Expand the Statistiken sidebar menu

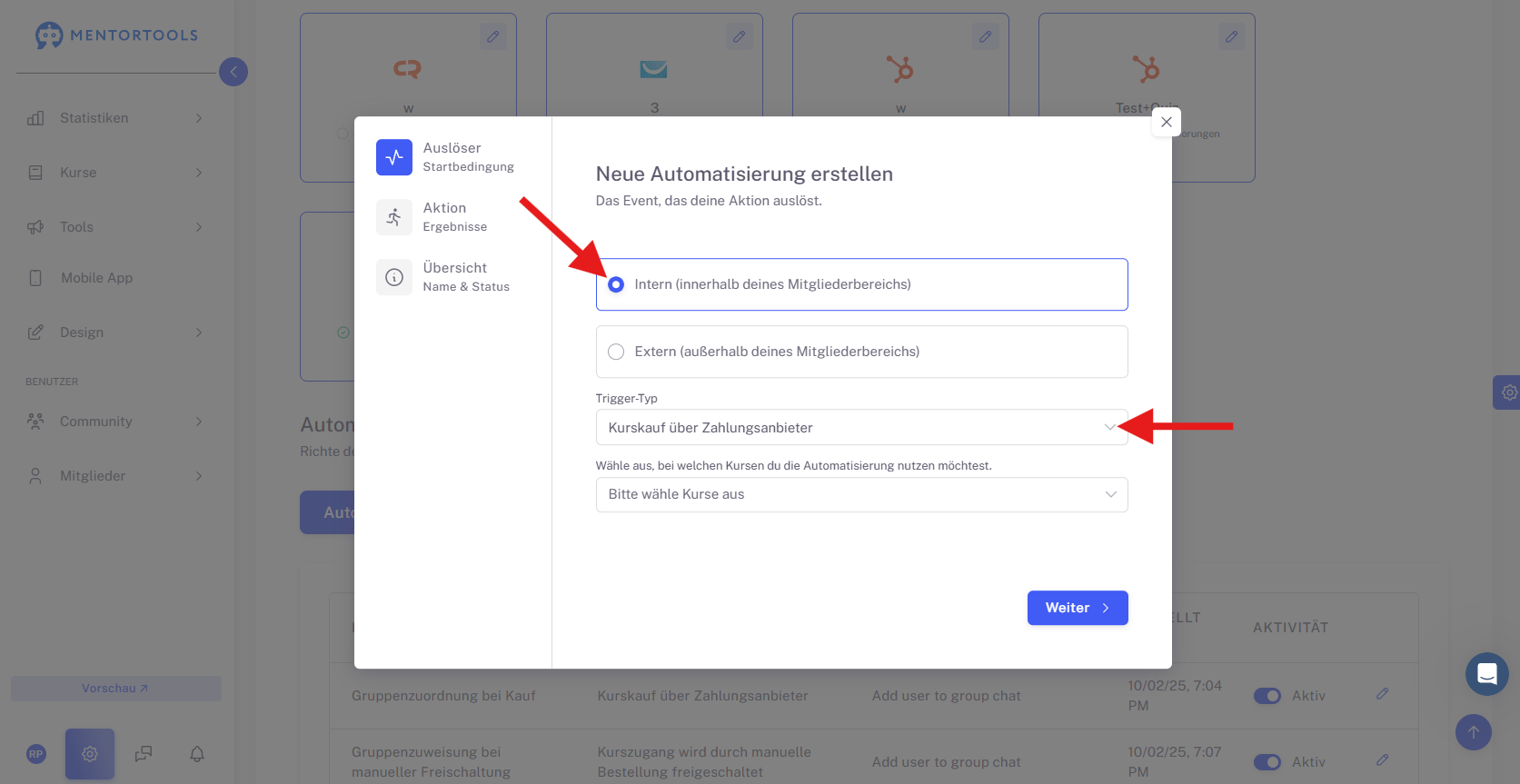114,118
